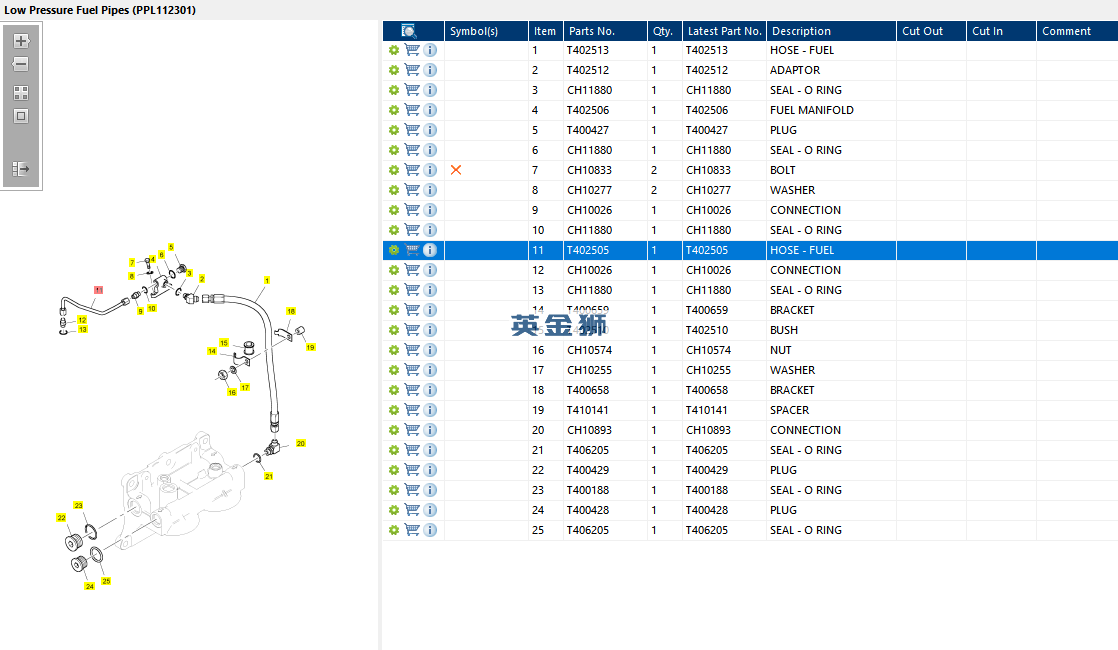Select callout 19 on diagram
Viewport: 1118px width, 650px height.
tap(310, 347)
